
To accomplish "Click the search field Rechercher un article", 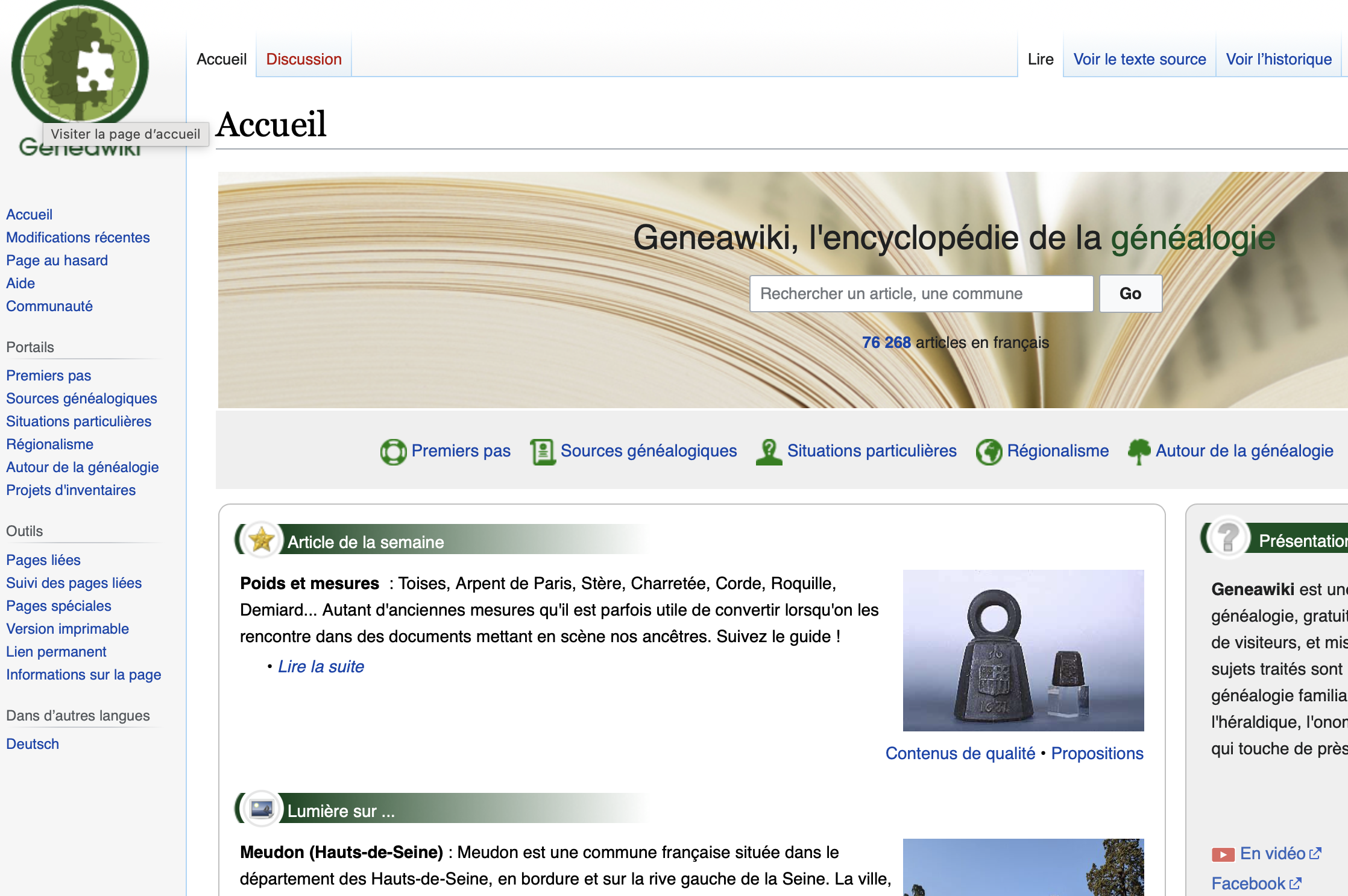I will [x=921, y=294].
